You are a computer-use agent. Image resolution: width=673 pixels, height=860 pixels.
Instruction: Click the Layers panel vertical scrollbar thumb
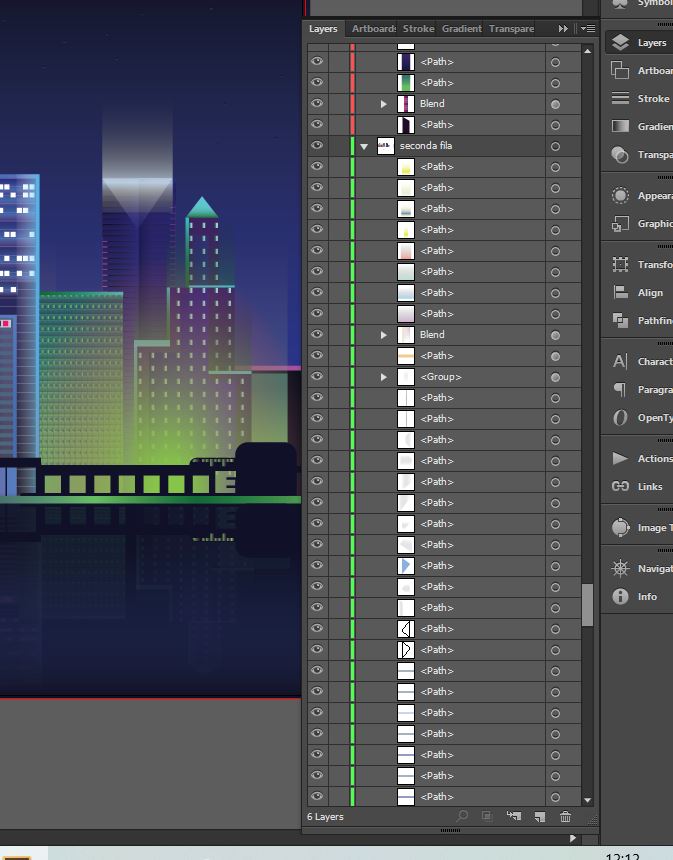point(587,604)
